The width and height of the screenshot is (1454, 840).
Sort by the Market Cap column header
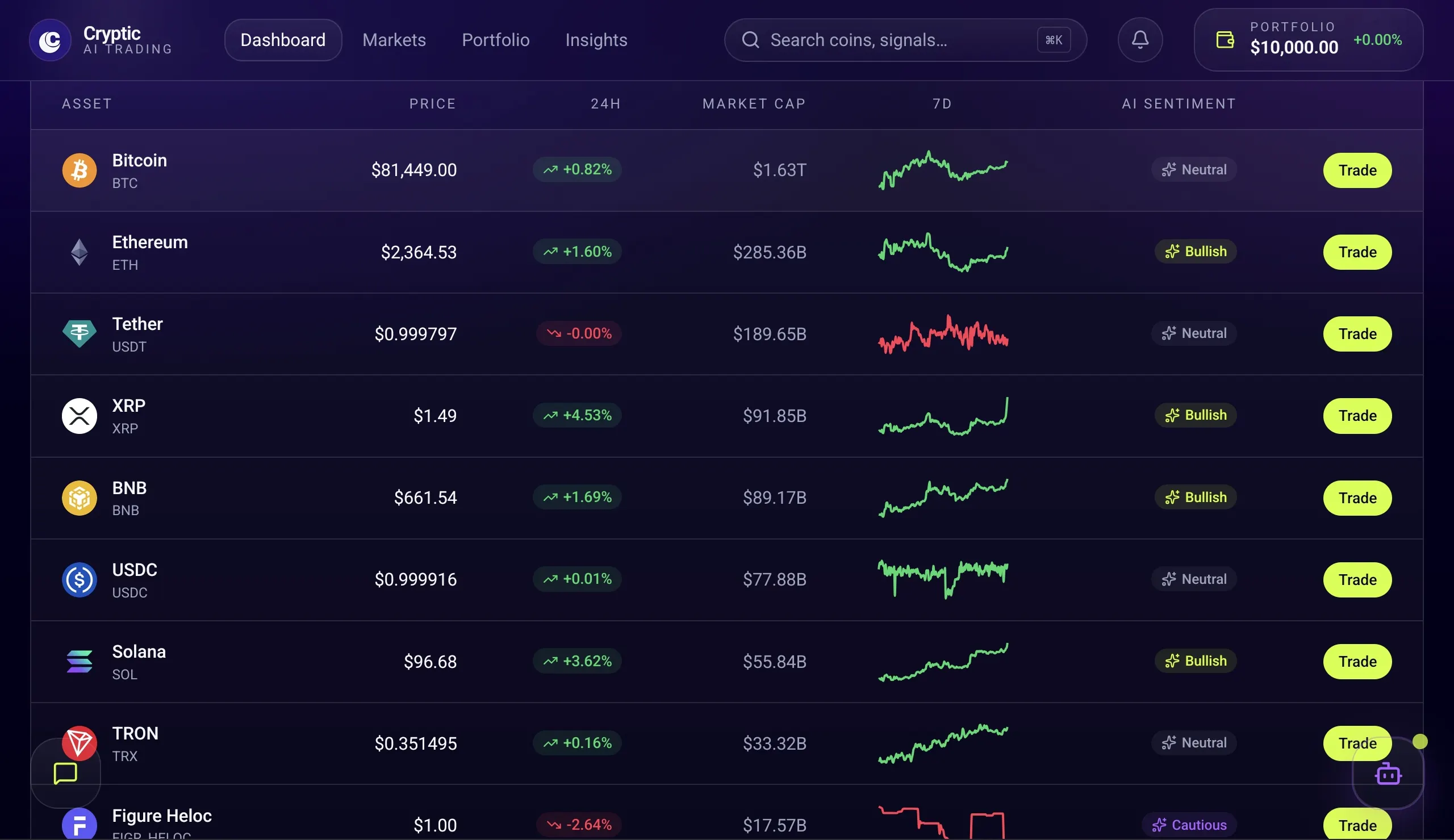coord(754,104)
